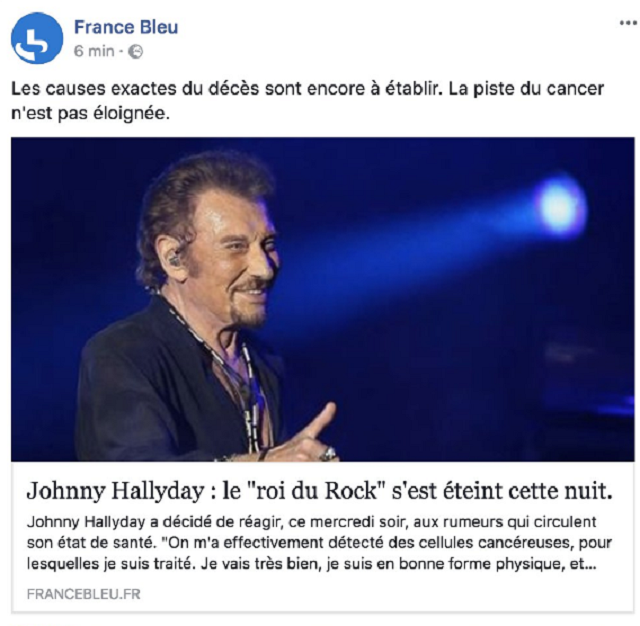The width and height of the screenshot is (640, 626).
Task: Click the 6 min timestamp
Action: (x=94, y=51)
